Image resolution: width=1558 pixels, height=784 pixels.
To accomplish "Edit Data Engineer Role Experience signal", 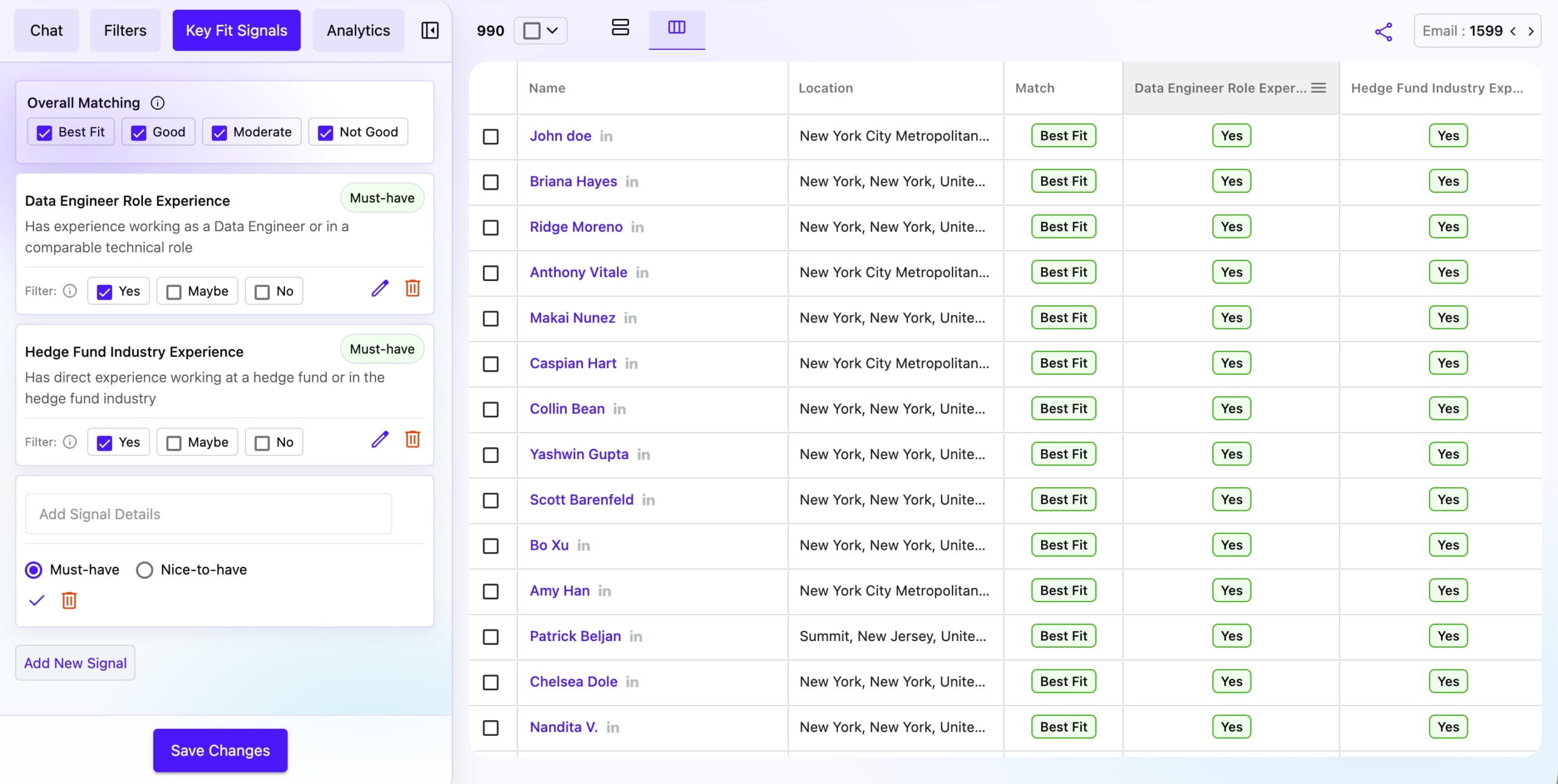I will pos(380,288).
